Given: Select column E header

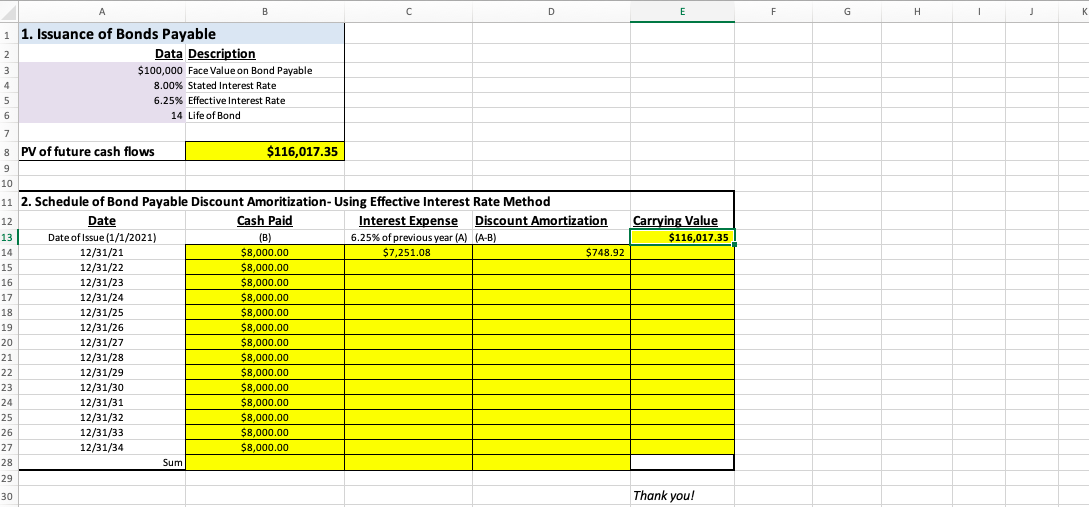Looking at the screenshot, I should pyautogui.click(x=682, y=11).
